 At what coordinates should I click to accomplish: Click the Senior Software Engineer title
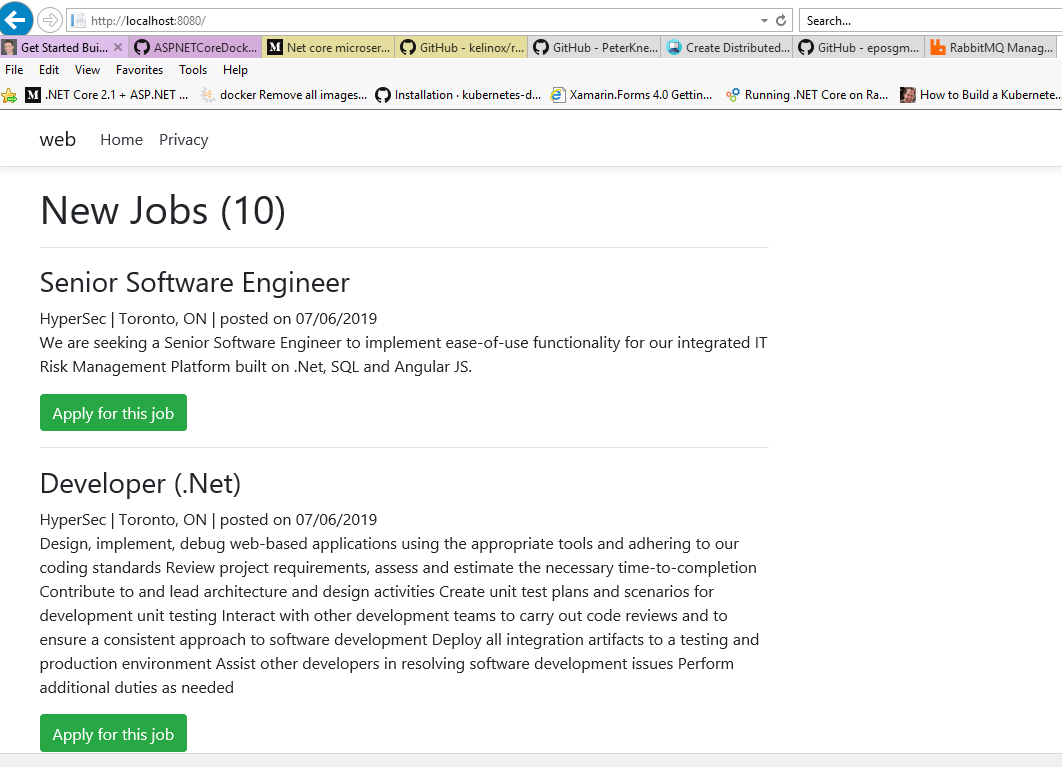point(194,282)
